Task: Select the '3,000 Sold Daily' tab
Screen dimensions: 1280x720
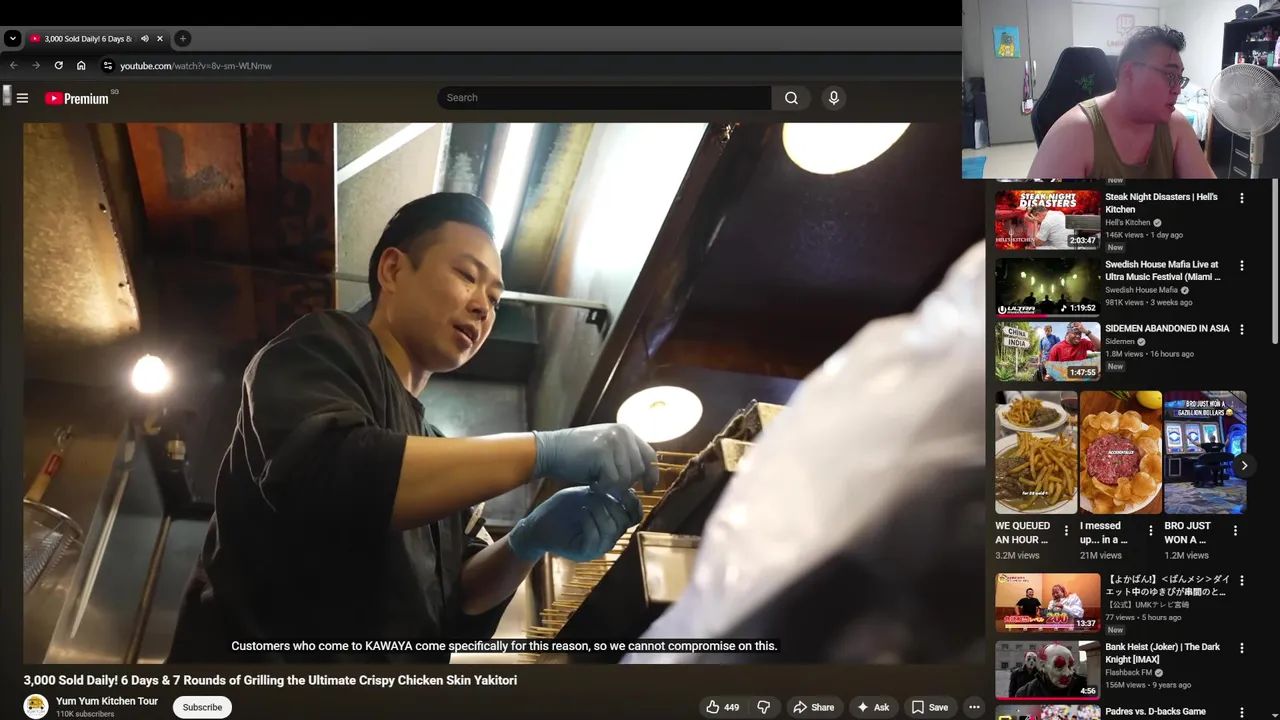Action: 88,39
